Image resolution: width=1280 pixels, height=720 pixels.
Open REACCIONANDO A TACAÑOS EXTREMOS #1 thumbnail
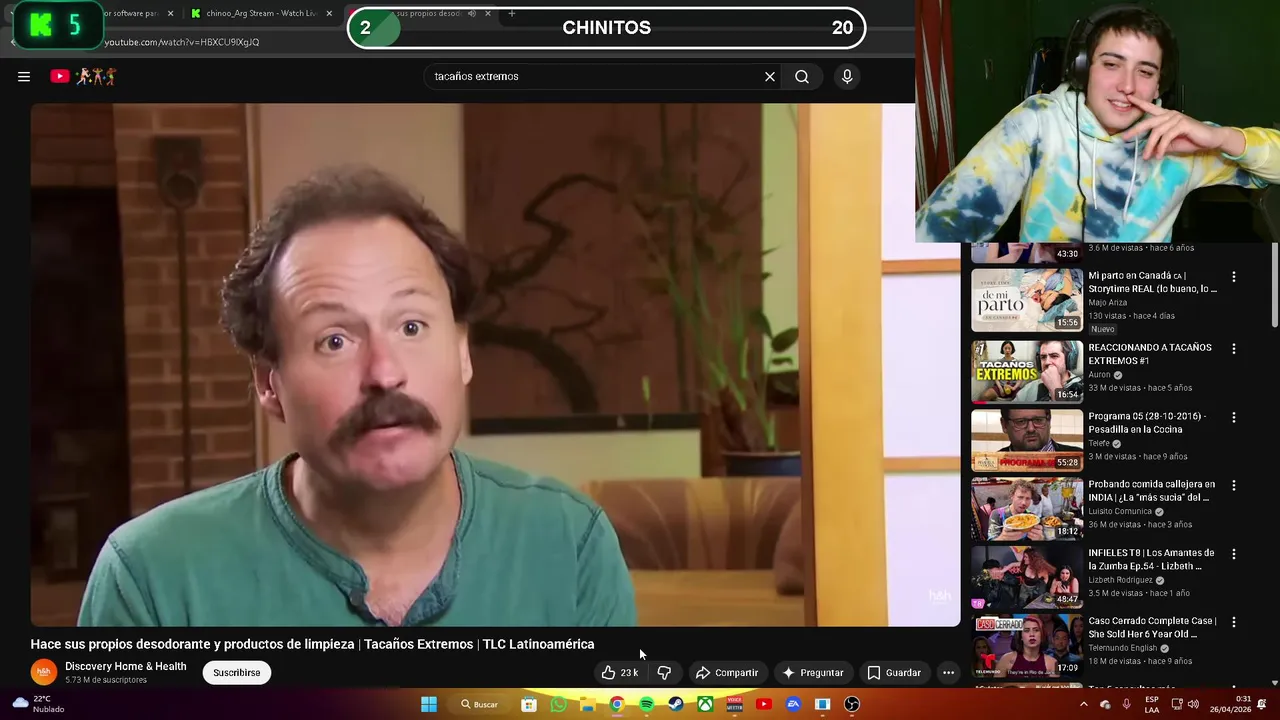point(1027,371)
